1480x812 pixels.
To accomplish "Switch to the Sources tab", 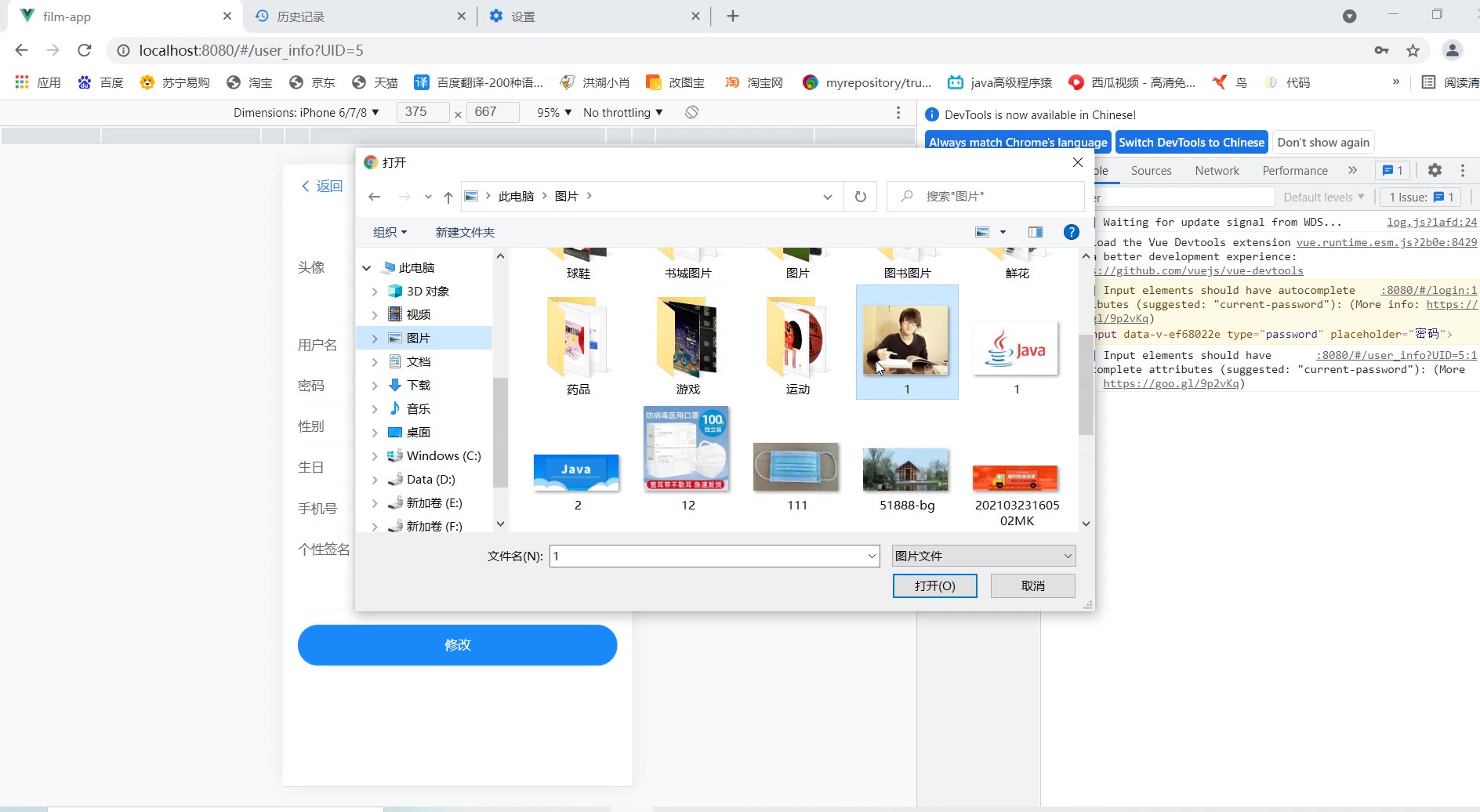I will click(x=1151, y=170).
